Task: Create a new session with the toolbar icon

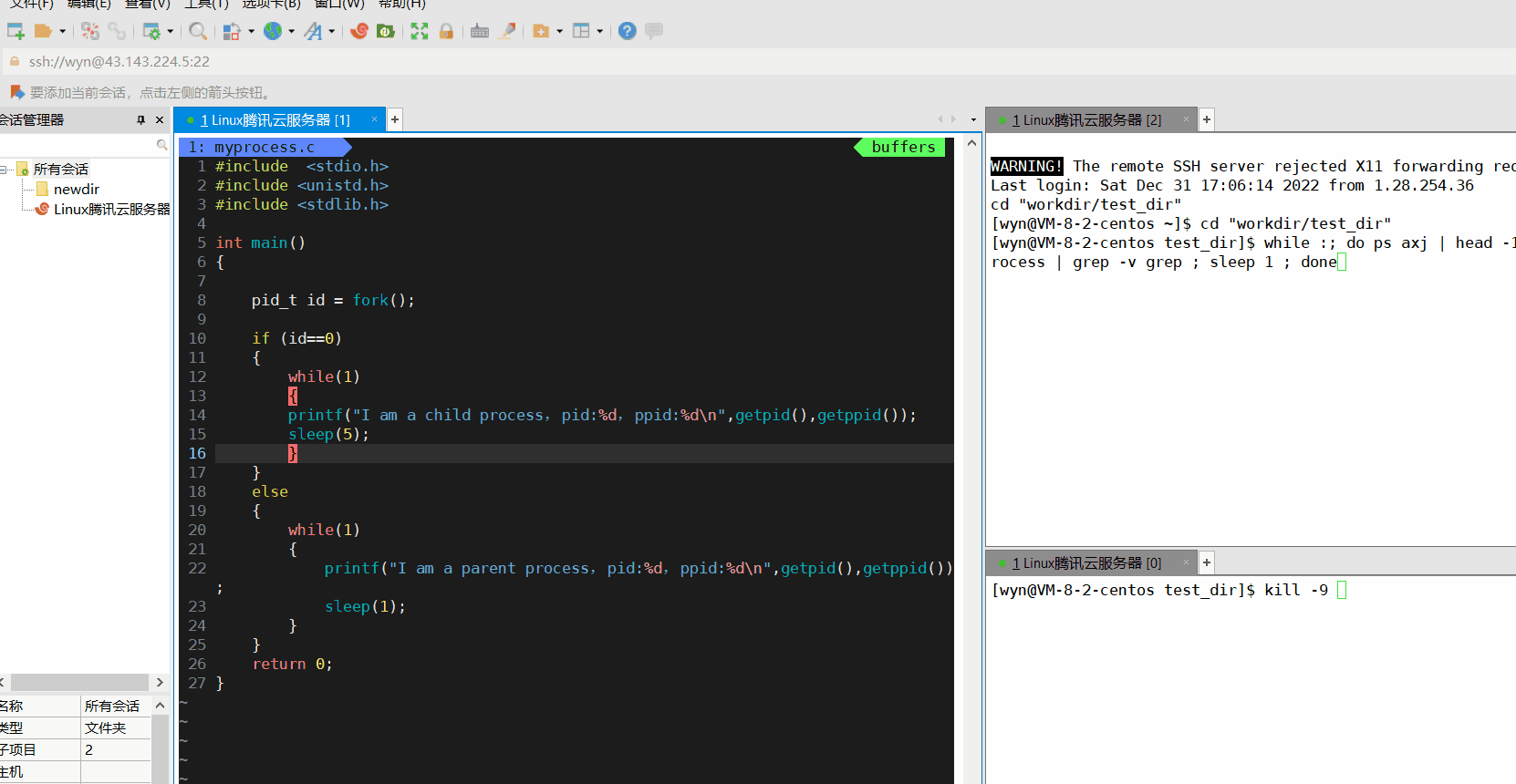Action: (x=16, y=31)
